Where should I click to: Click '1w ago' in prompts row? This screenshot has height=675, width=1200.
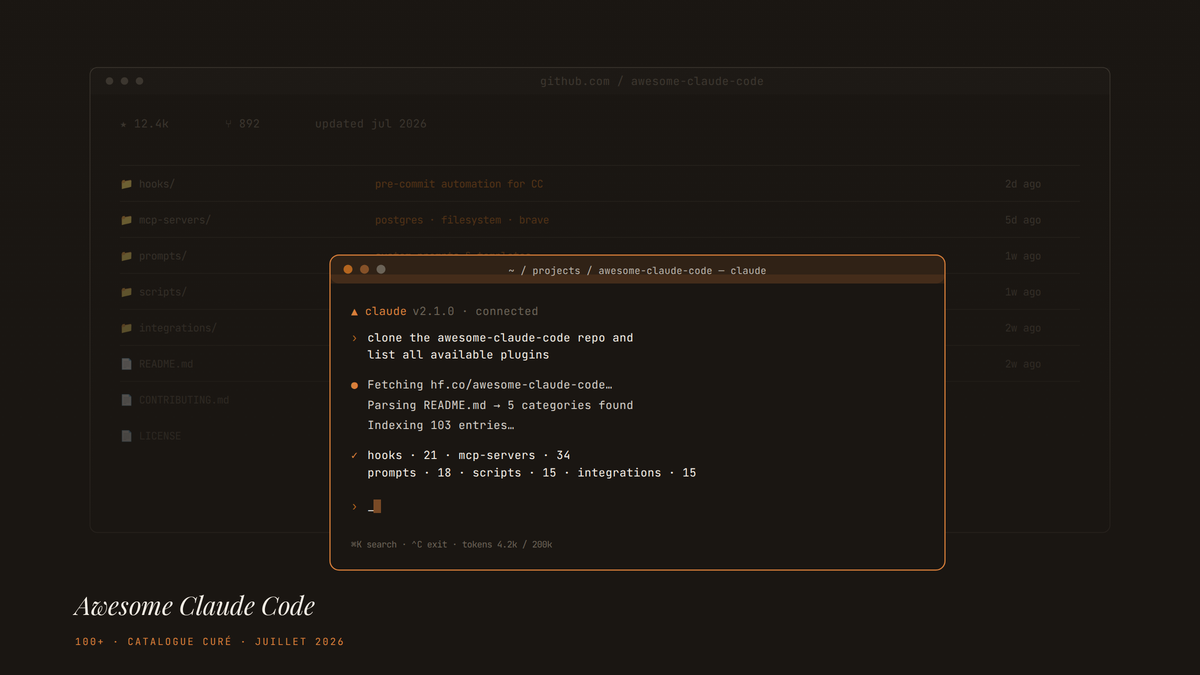1023,256
